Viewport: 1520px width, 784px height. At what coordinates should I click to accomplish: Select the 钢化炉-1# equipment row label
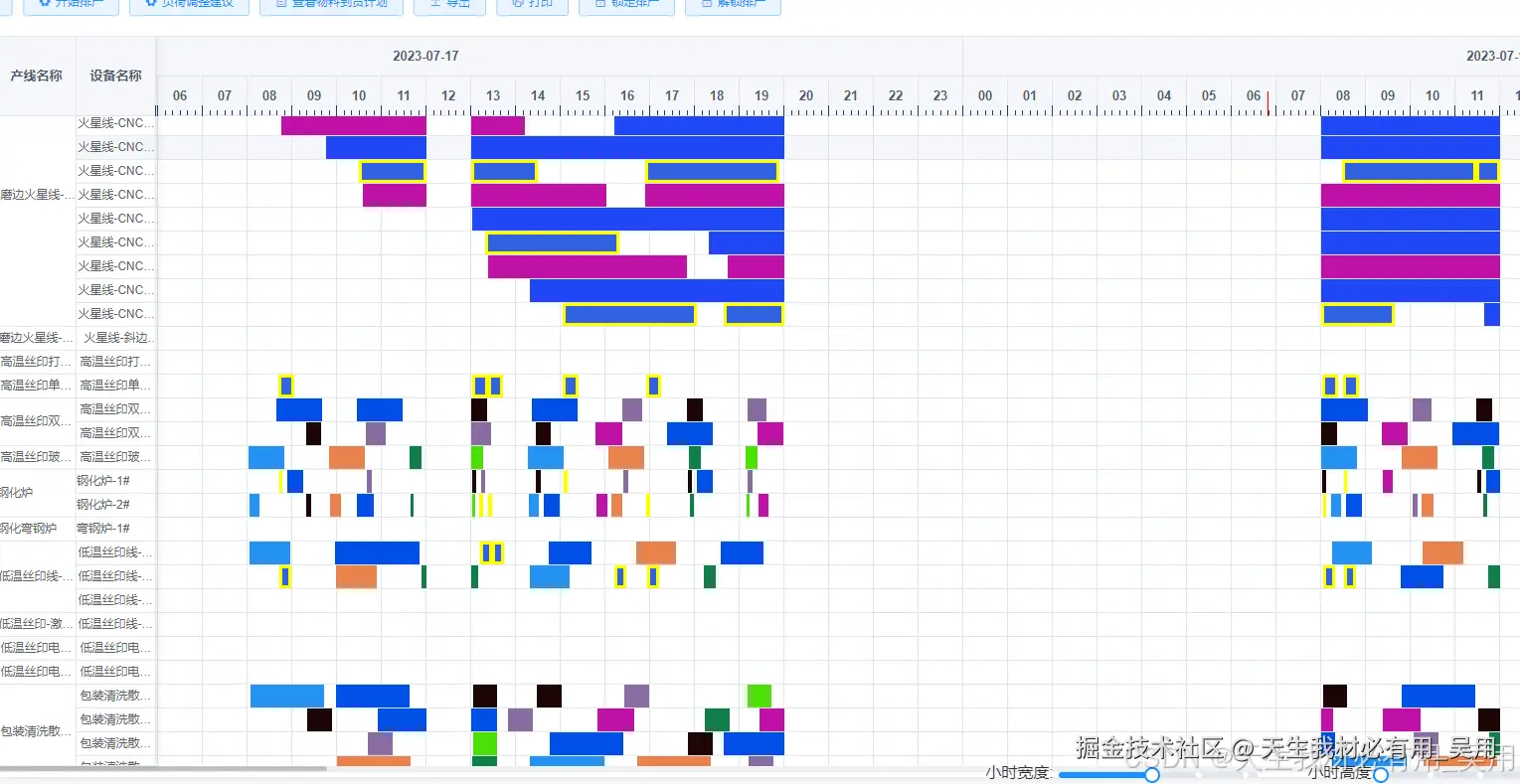(x=115, y=481)
